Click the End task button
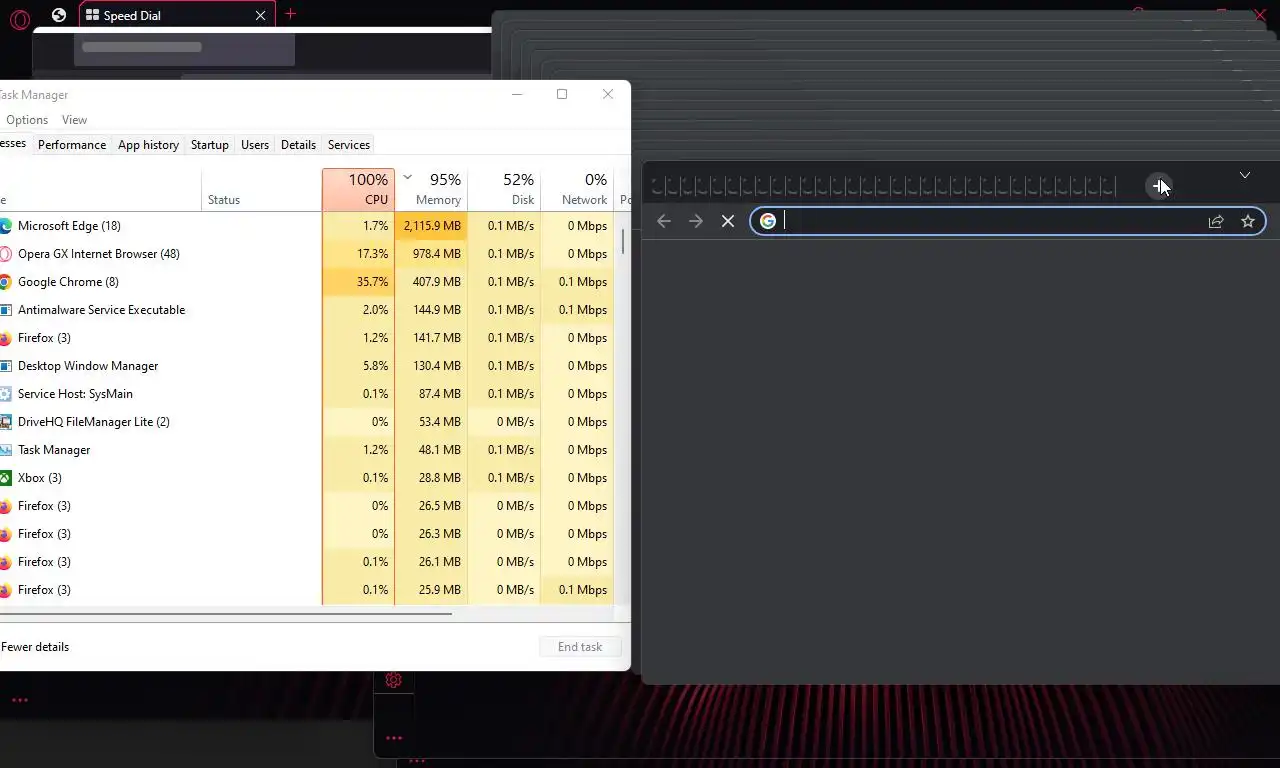Screen dimensions: 1280x768 tap(580, 647)
